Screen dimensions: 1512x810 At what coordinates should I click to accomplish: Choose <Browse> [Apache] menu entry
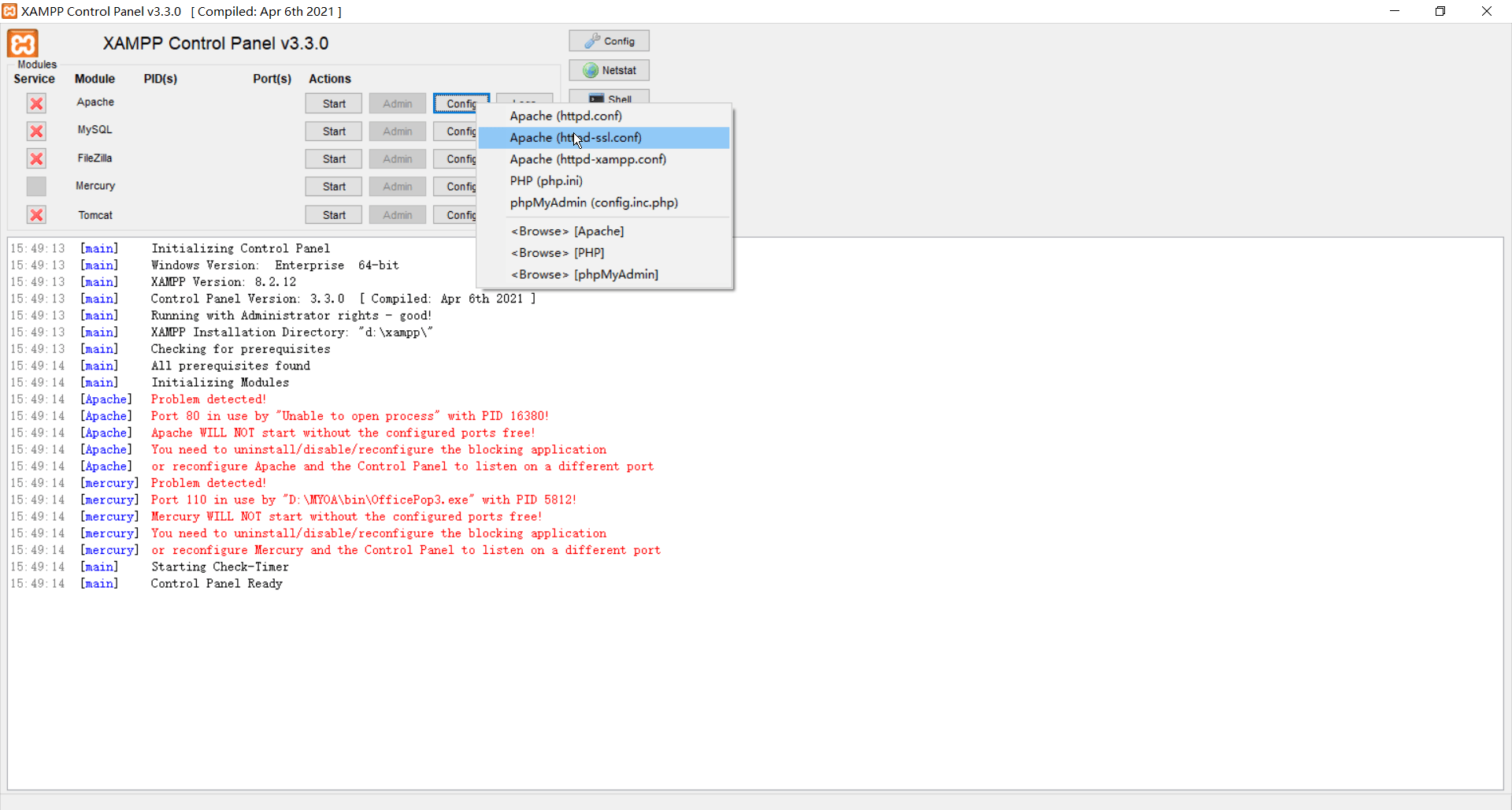point(604,231)
